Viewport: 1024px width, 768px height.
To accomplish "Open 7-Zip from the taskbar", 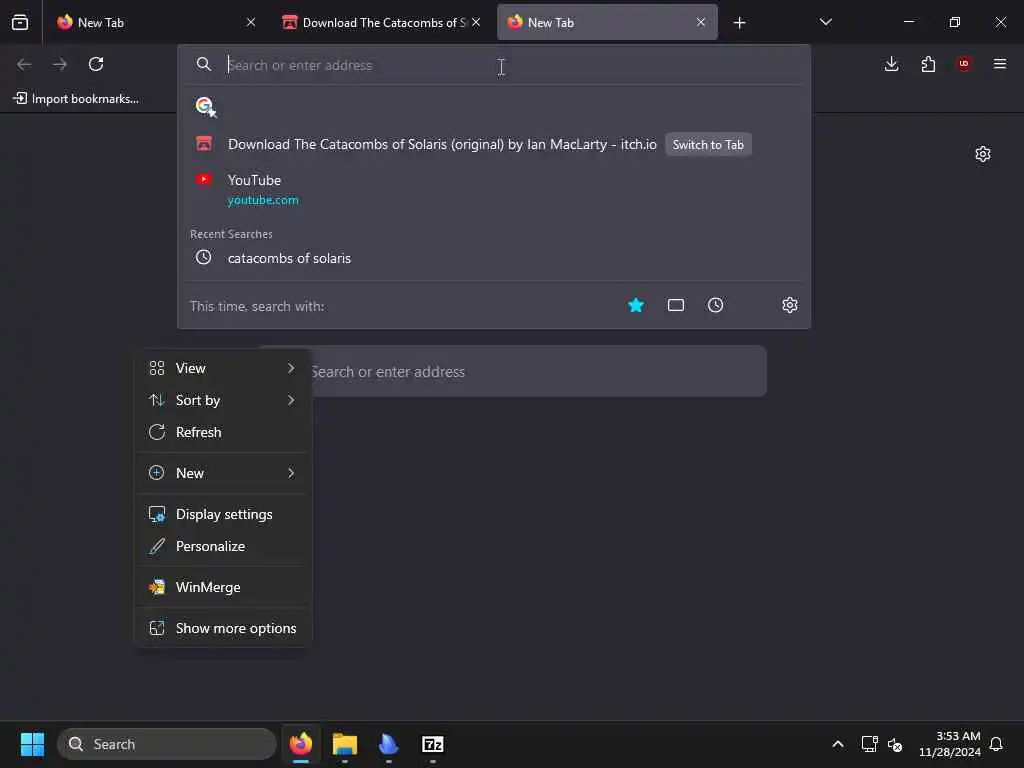I will [x=433, y=744].
